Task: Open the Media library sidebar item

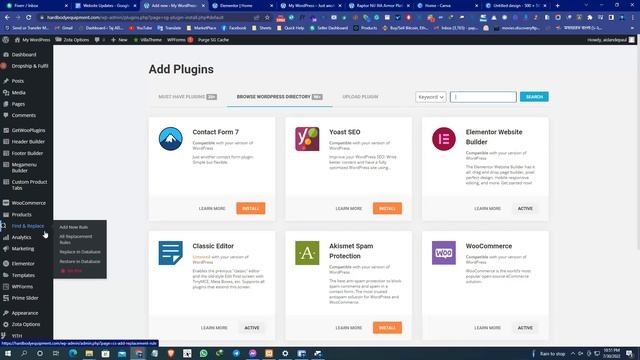Action: (x=18, y=93)
